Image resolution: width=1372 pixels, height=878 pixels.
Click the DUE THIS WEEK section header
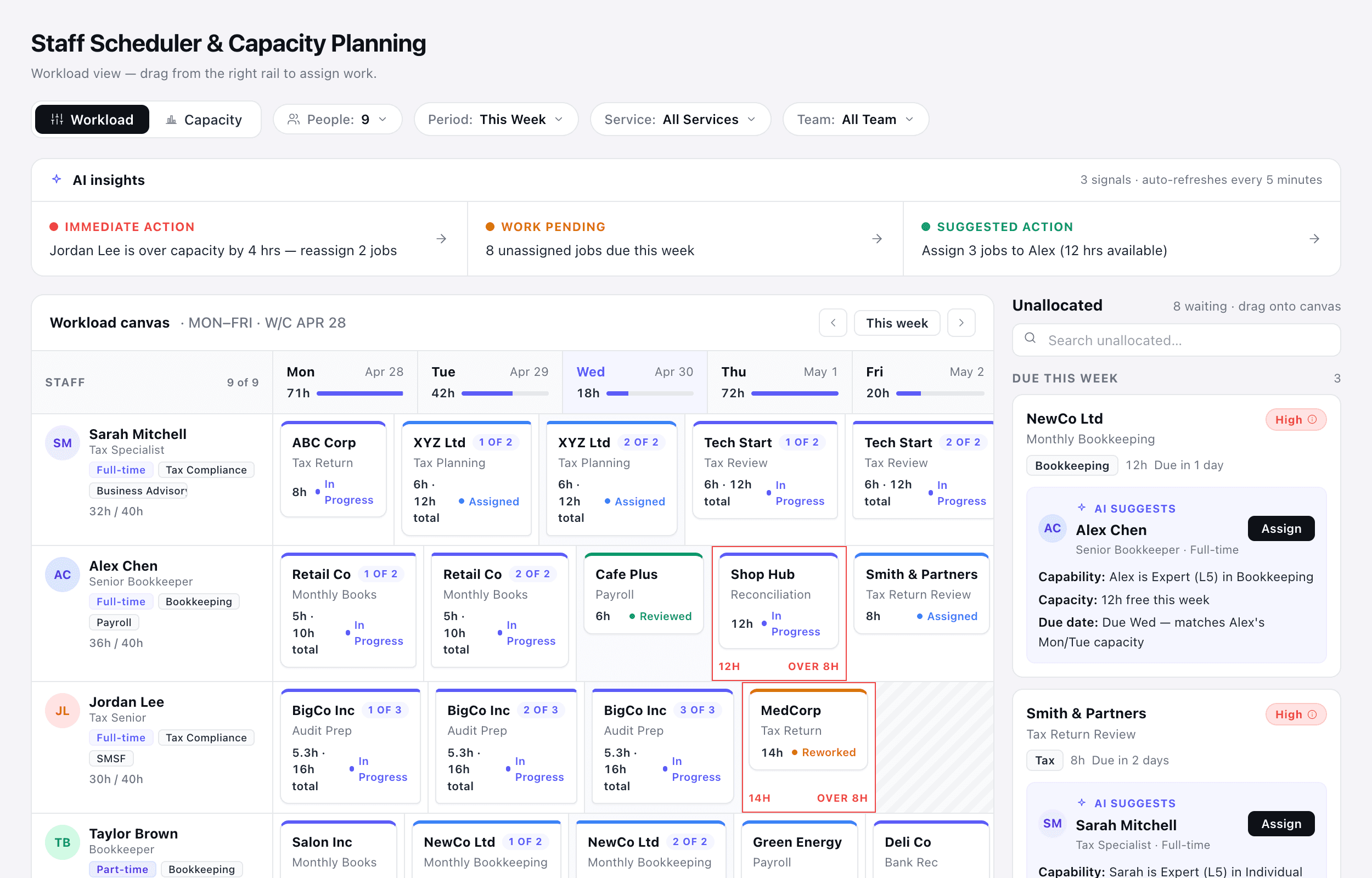1065,379
